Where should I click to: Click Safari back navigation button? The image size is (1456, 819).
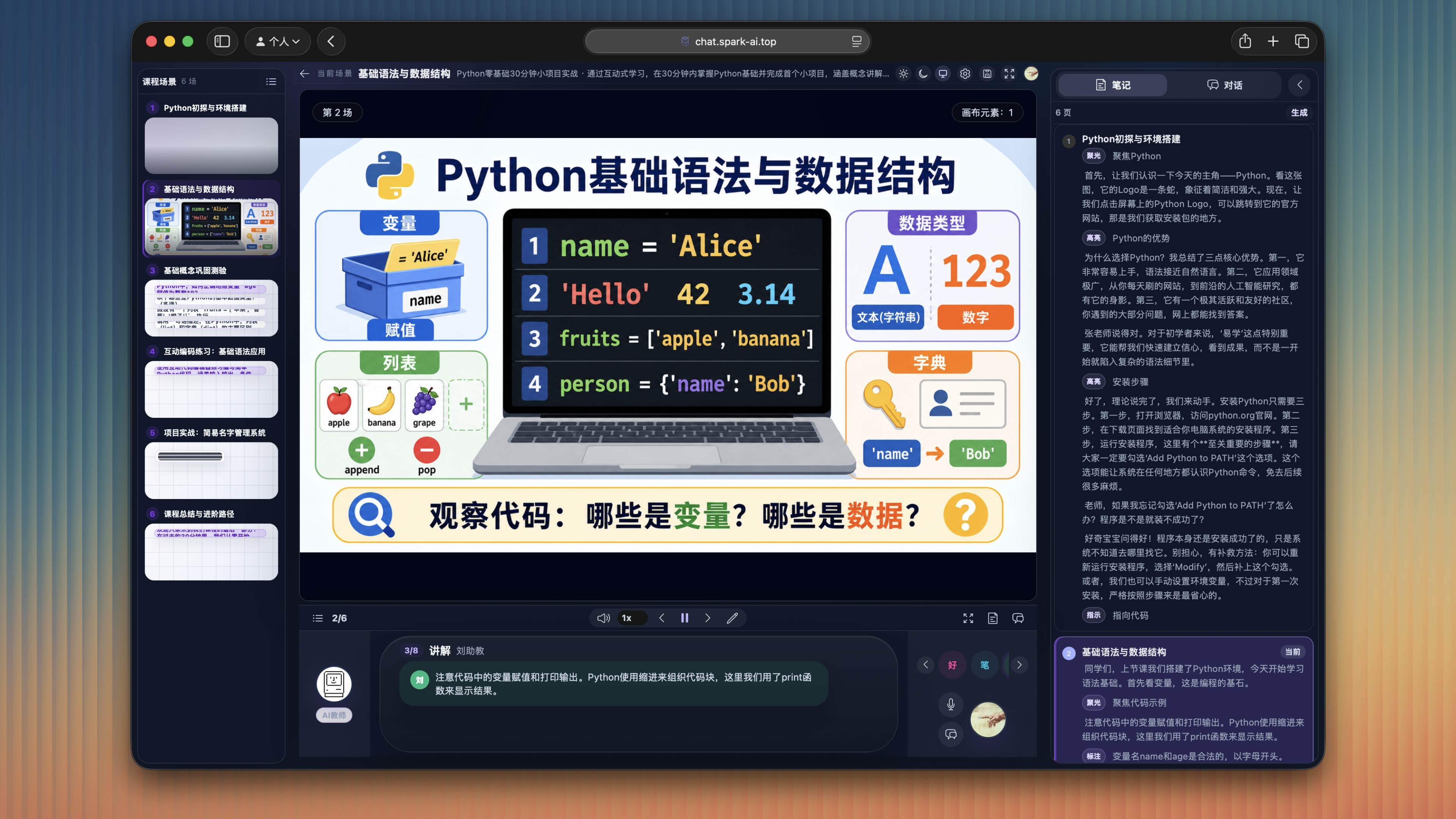331,41
